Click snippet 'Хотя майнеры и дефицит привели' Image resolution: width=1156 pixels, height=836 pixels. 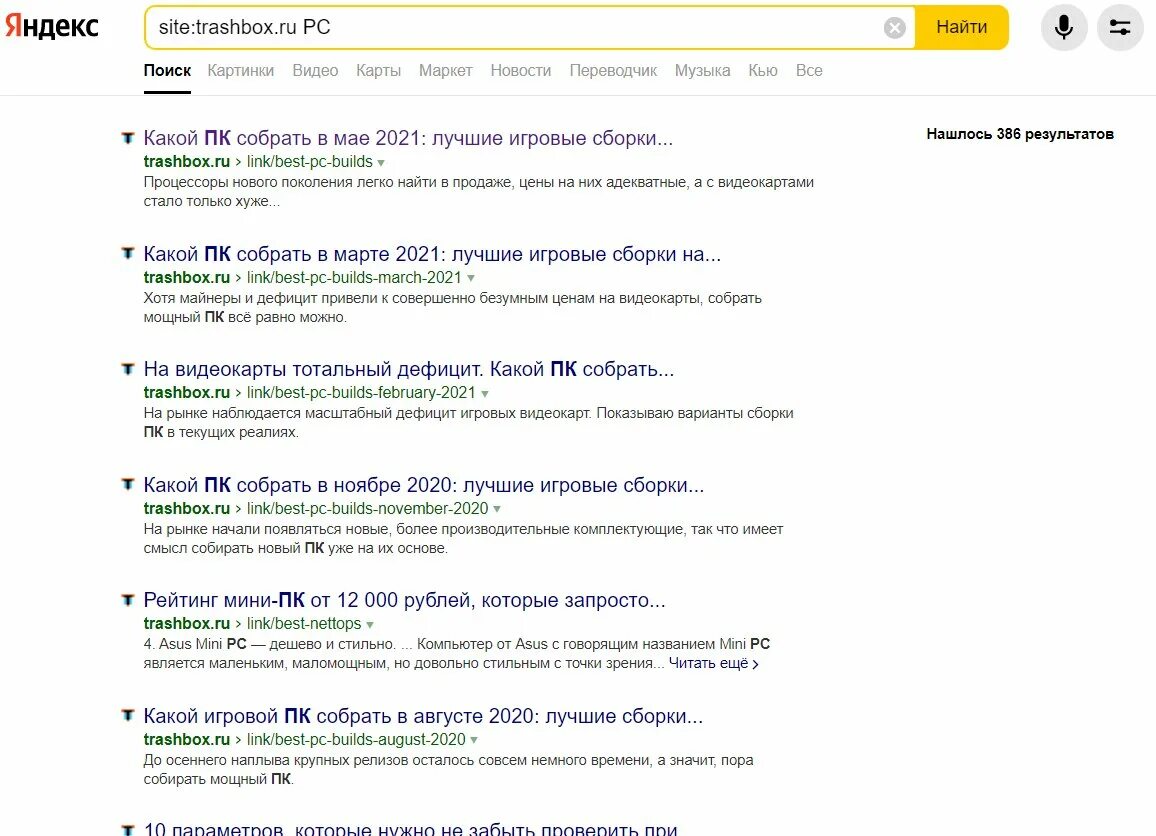(453, 307)
